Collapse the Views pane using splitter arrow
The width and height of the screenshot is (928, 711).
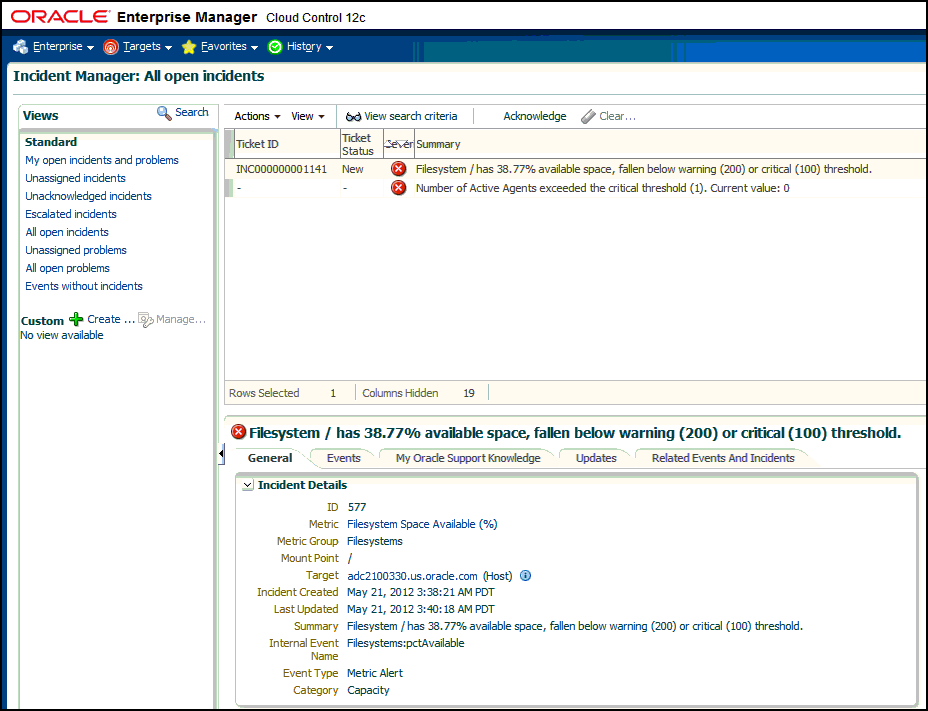point(221,454)
